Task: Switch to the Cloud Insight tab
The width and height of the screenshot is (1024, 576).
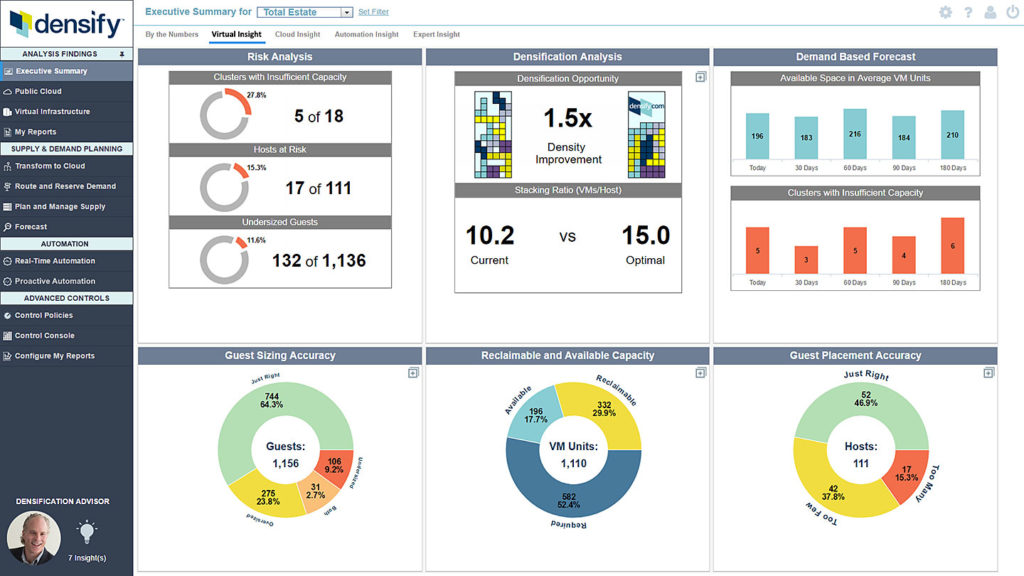Action: click(297, 33)
